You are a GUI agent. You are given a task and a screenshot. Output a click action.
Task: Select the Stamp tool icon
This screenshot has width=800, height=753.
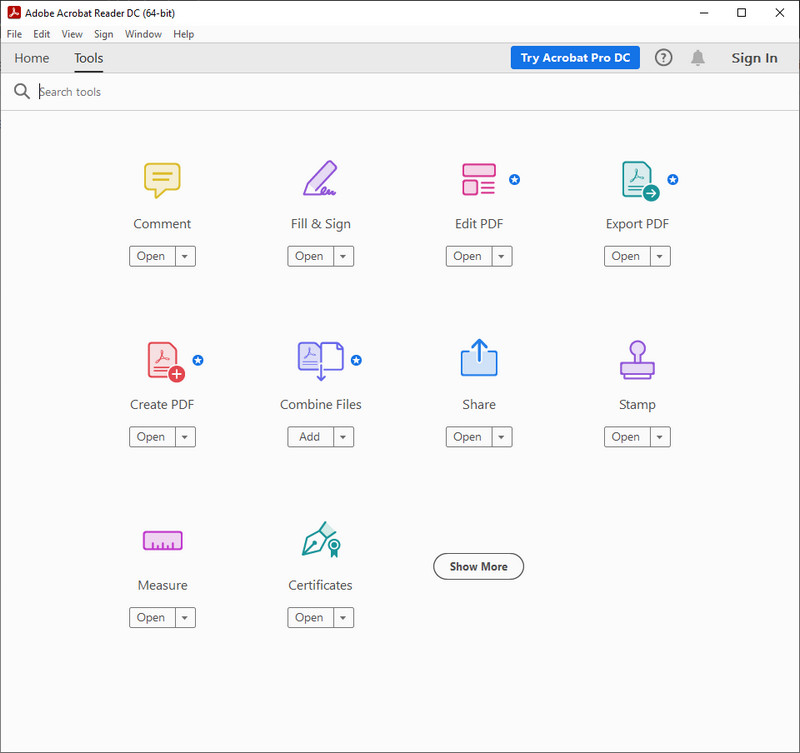[637, 361]
